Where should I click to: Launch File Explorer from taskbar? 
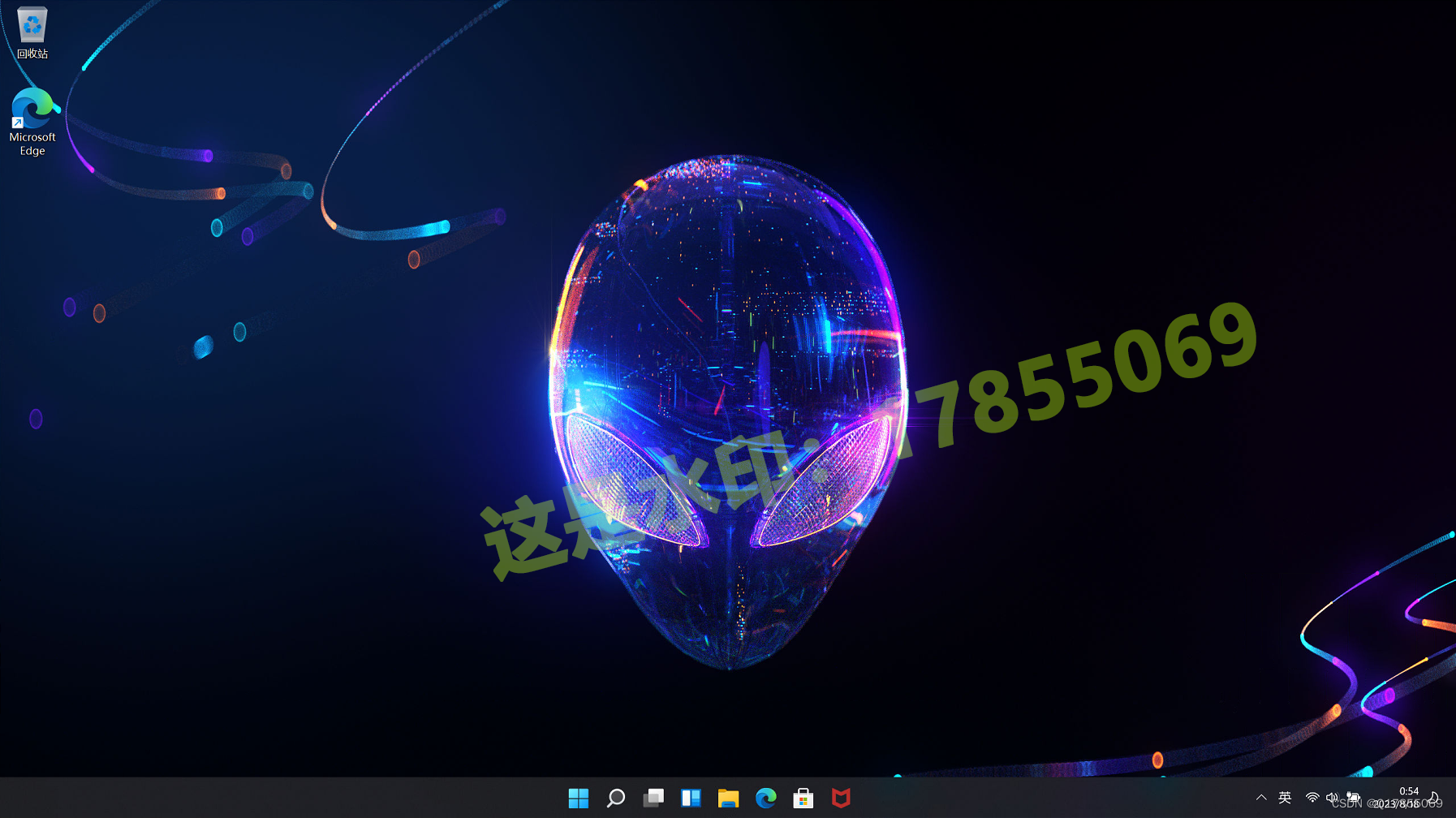coord(728,799)
